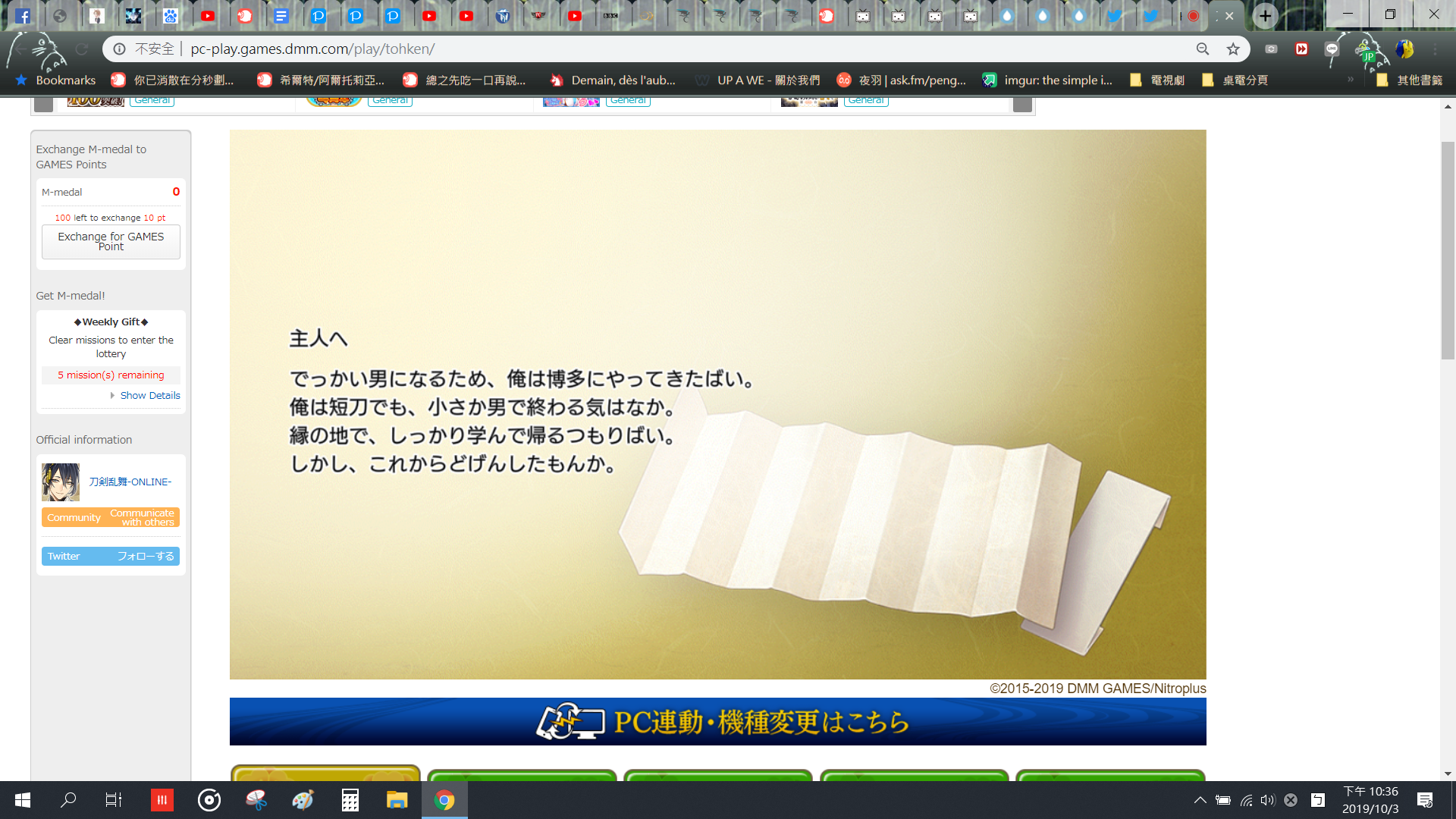Image resolution: width=1456 pixels, height=819 pixels.
Task: Switch to the Google Docs tab
Action: click(281, 16)
